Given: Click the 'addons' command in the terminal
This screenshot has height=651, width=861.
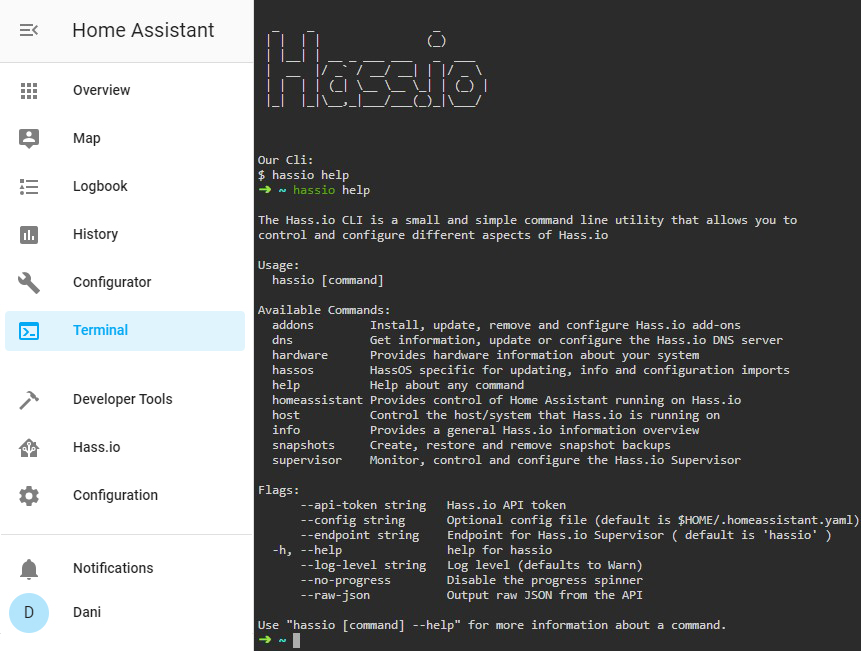Looking at the screenshot, I should (x=293, y=325).
